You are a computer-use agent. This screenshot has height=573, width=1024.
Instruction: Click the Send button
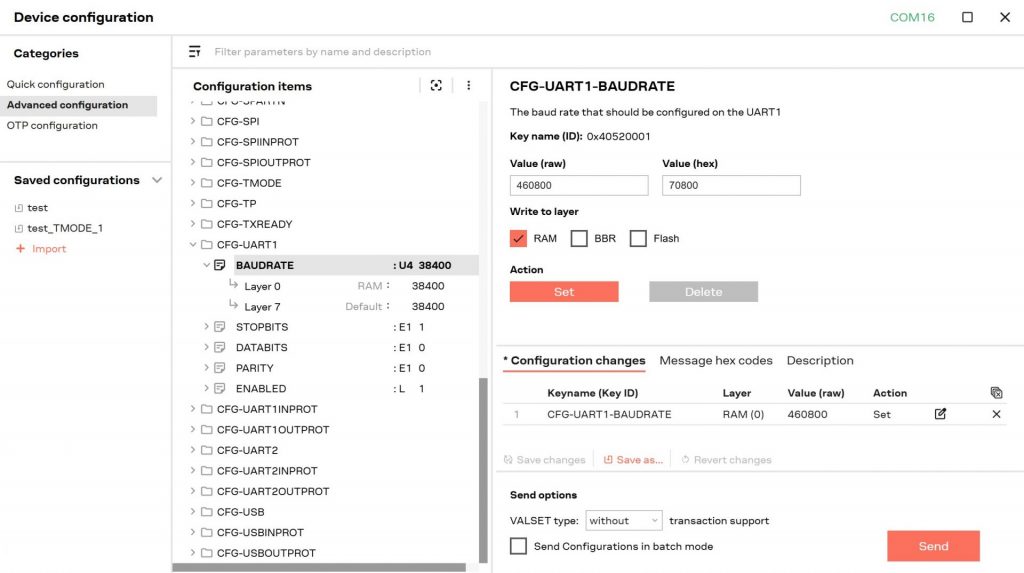[x=932, y=546]
